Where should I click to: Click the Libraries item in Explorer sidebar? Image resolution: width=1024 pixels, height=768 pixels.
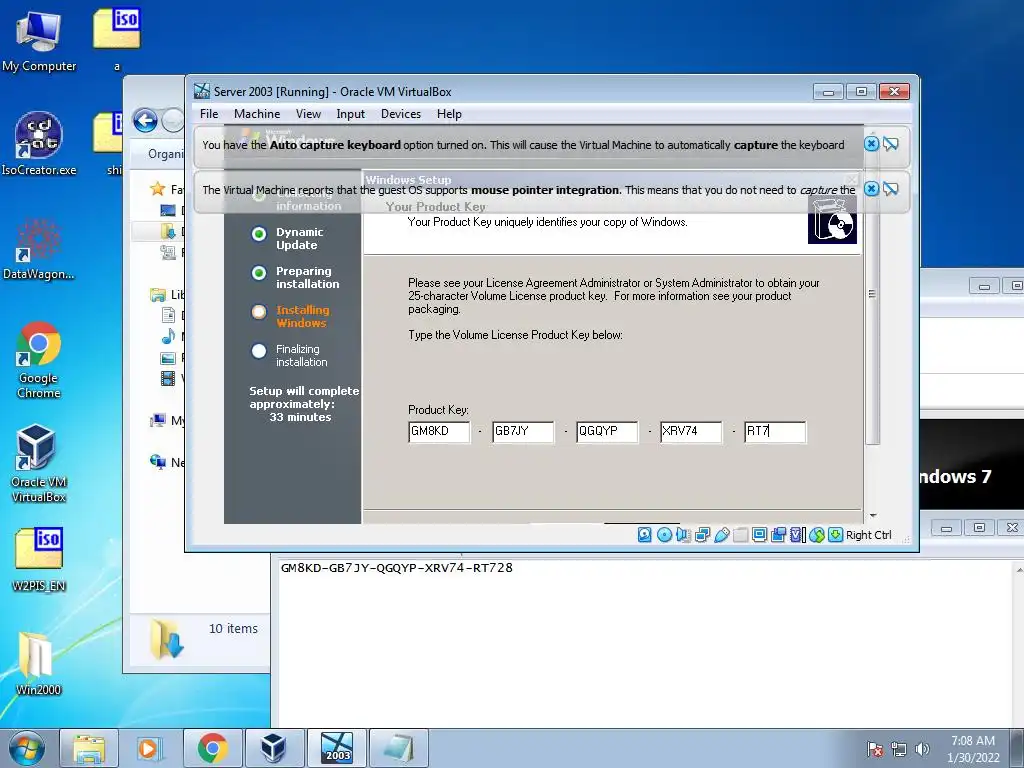coord(168,295)
